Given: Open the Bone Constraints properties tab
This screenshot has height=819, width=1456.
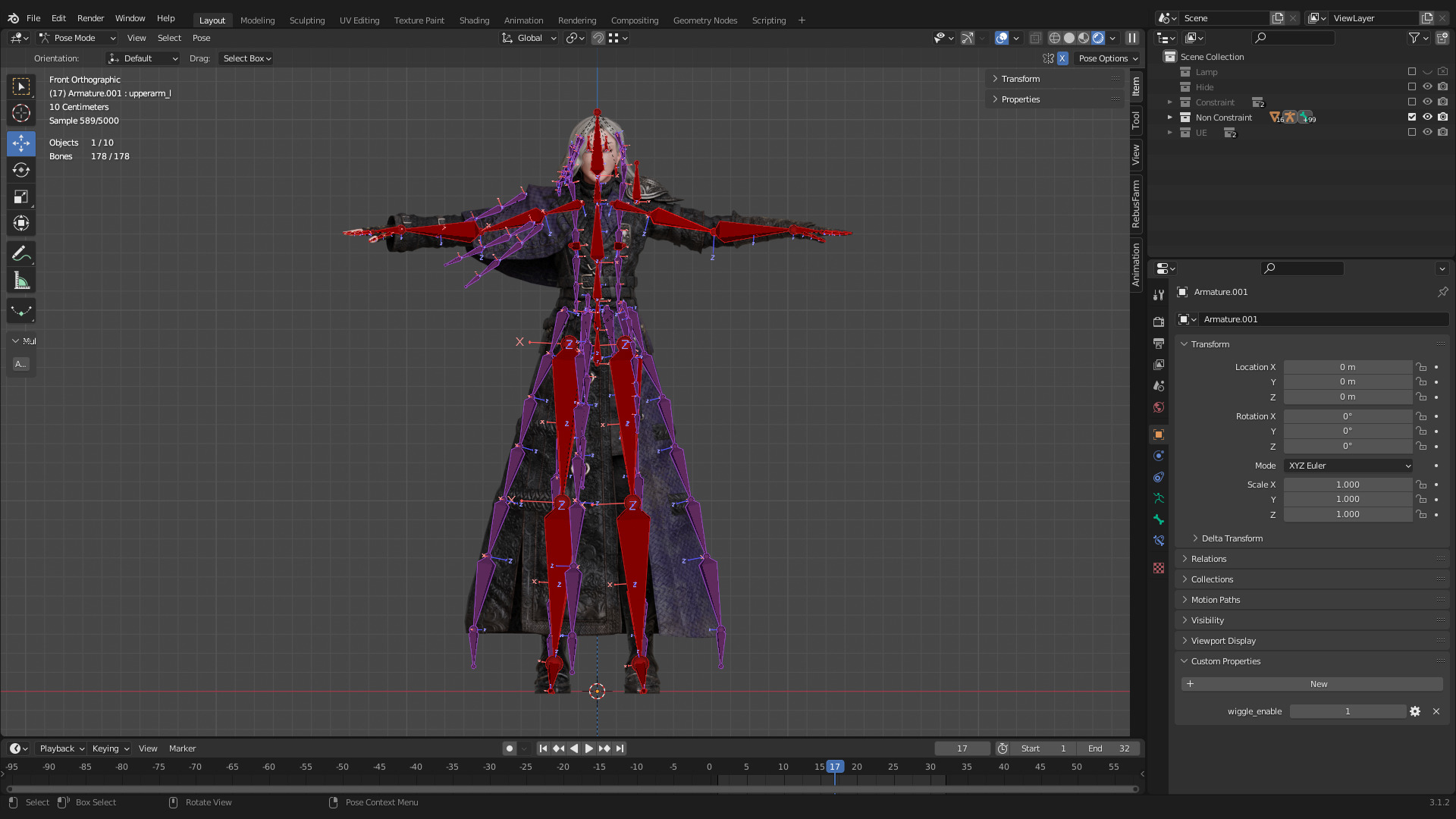Looking at the screenshot, I should tap(1159, 541).
